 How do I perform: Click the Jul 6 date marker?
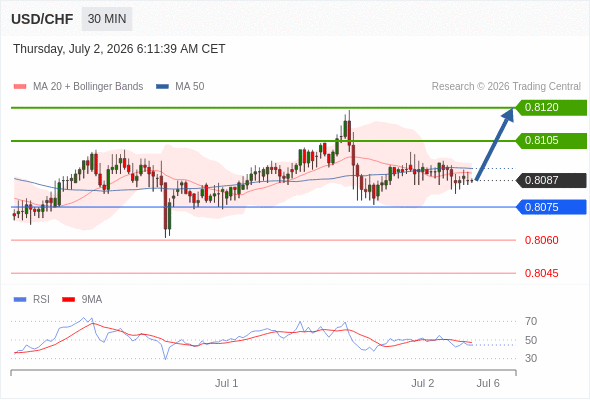[488, 383]
